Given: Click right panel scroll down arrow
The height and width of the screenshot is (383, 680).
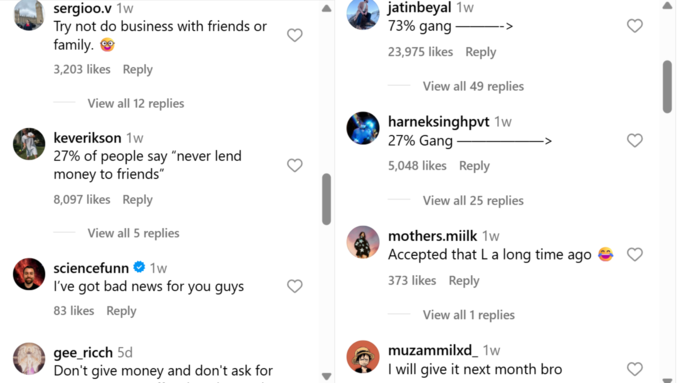Looking at the screenshot, I should click(667, 379).
